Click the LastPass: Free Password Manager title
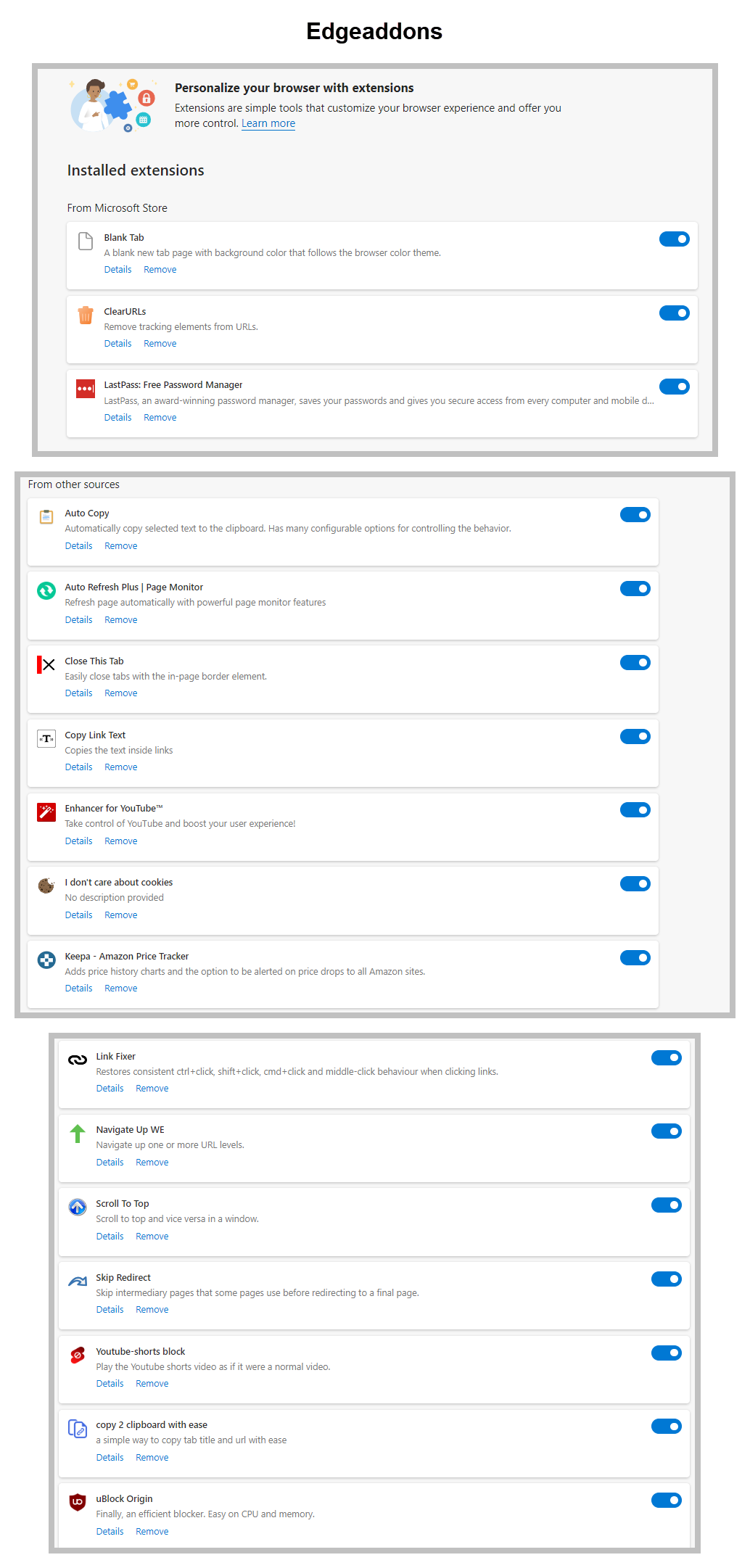Viewport: 750px width, 1568px height. pos(173,385)
